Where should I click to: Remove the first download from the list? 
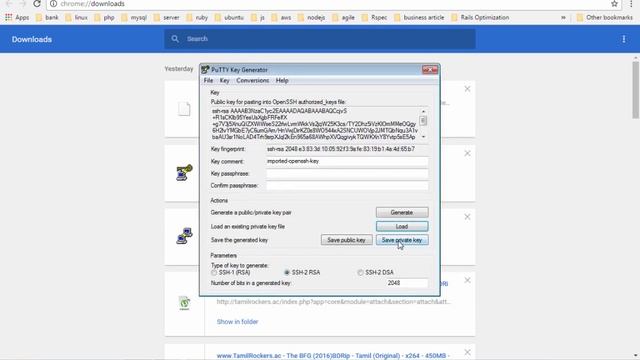click(467, 89)
